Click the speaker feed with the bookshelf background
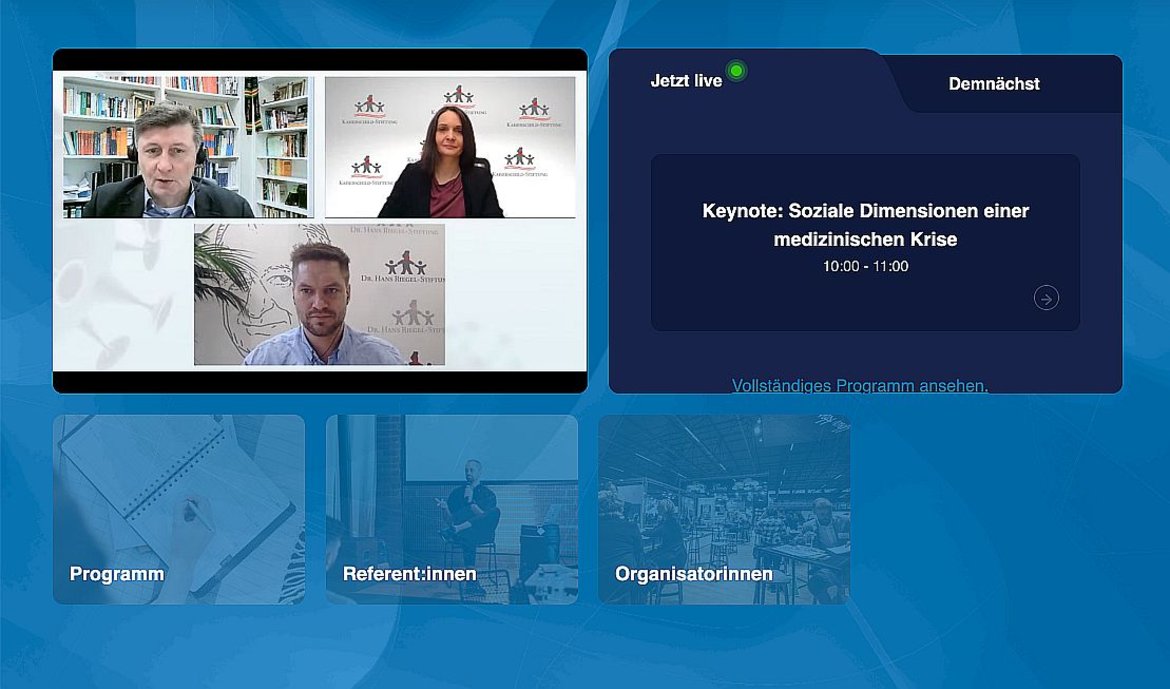This screenshot has width=1170, height=689. point(188,146)
